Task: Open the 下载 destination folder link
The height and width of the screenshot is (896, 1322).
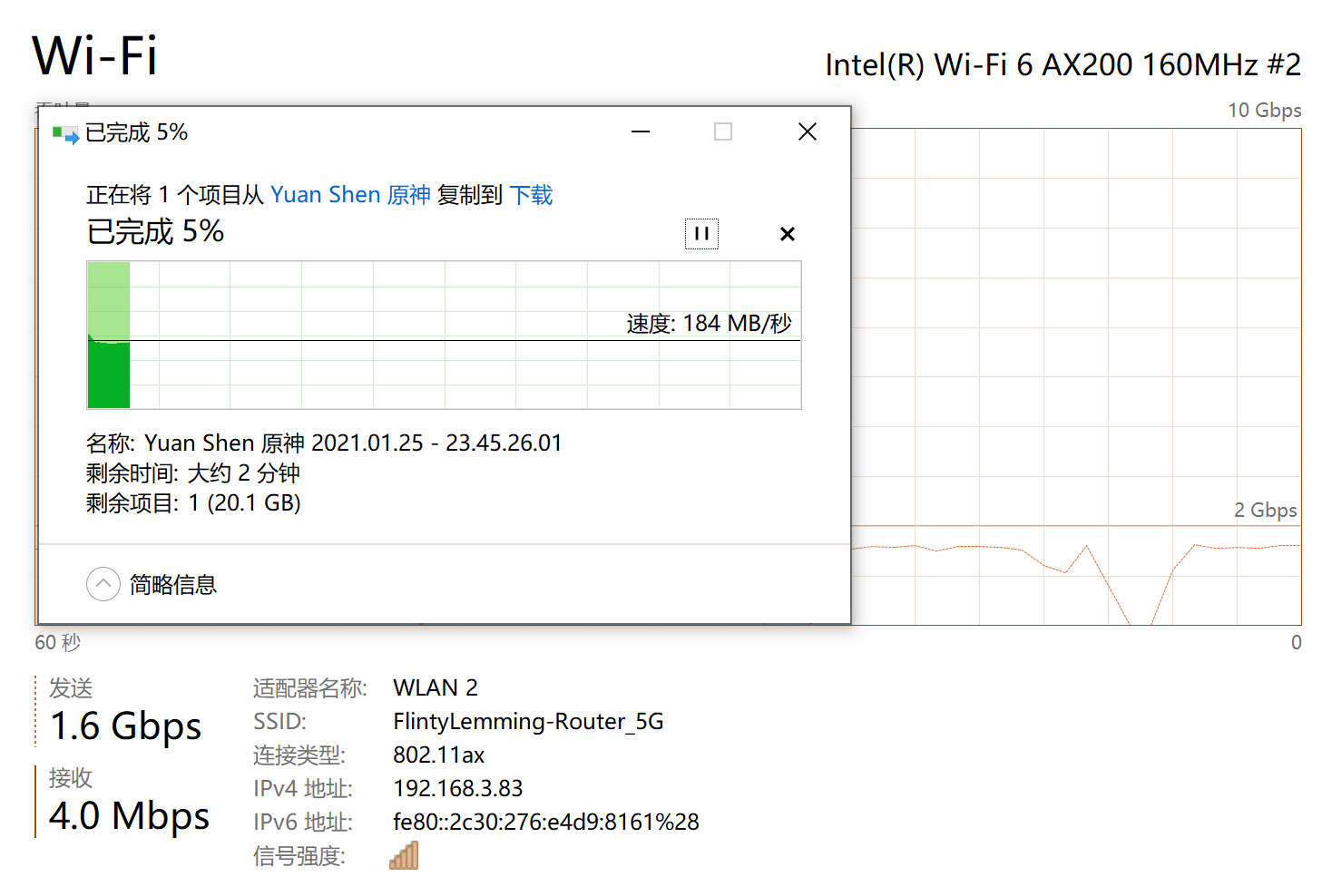Action: coord(531,195)
